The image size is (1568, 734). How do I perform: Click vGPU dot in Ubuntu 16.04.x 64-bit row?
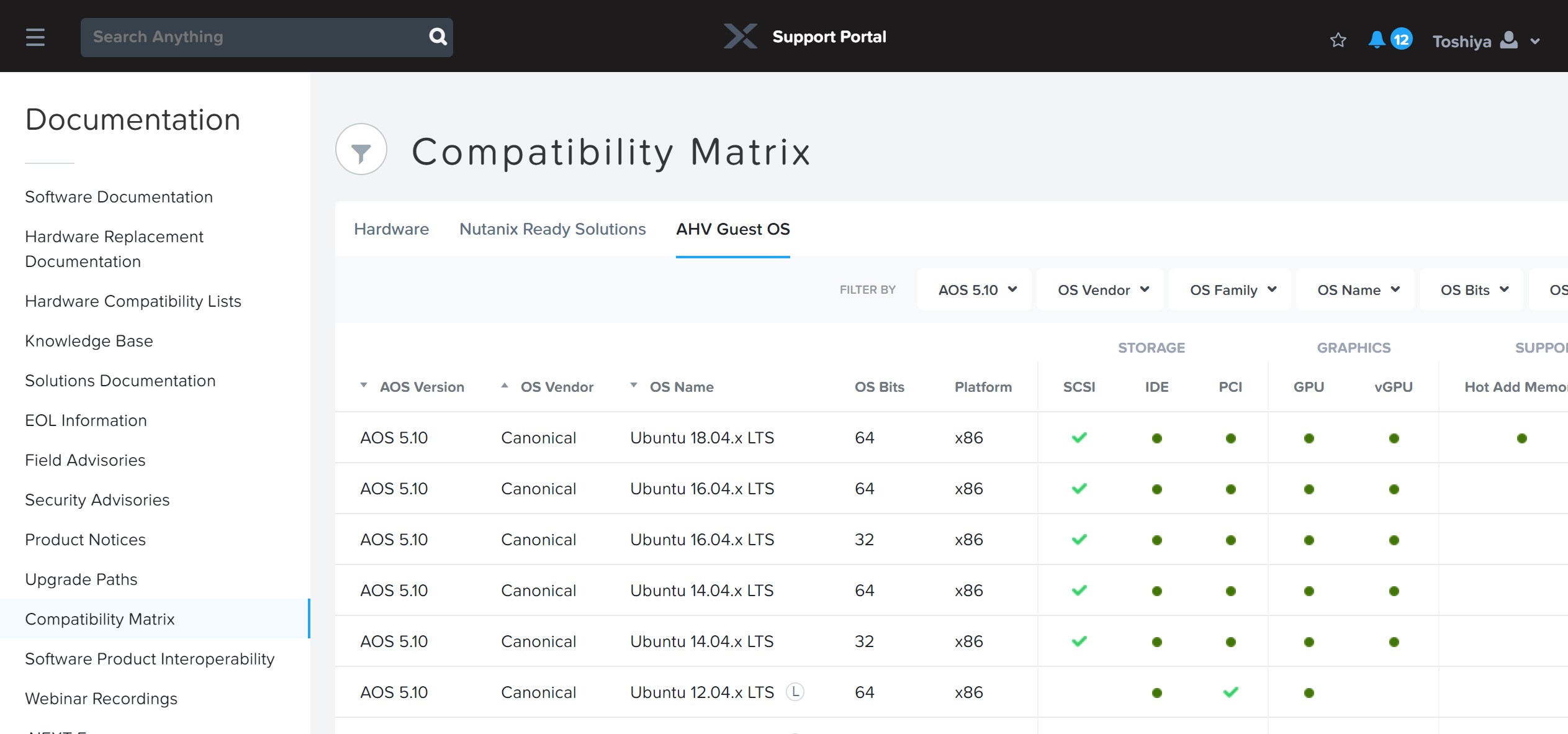tap(1394, 489)
